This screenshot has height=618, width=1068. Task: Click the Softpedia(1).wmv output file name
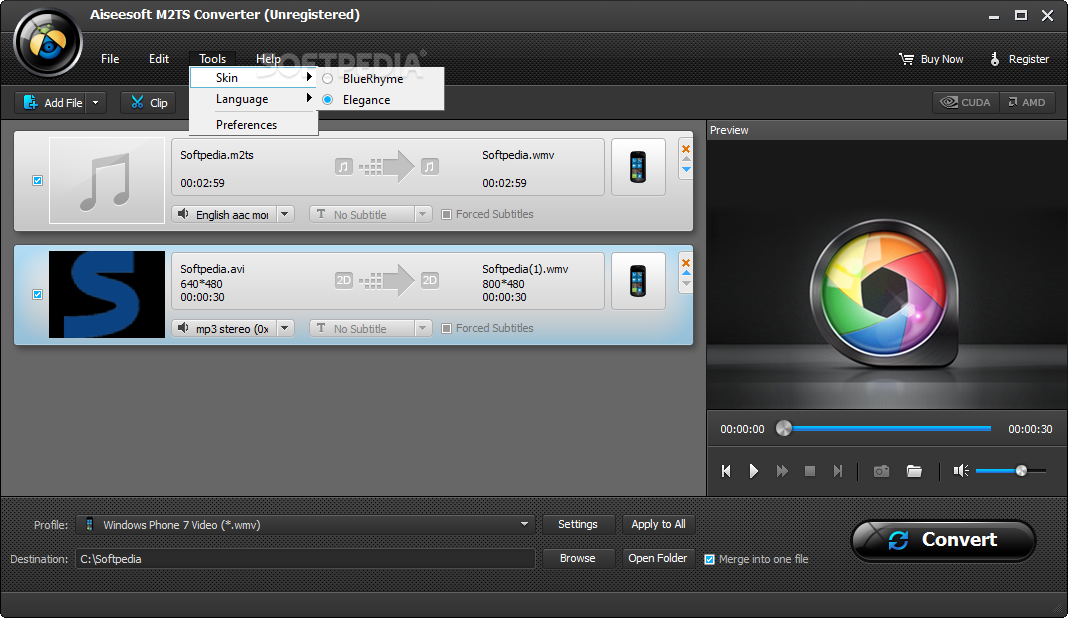pyautogui.click(x=525, y=269)
